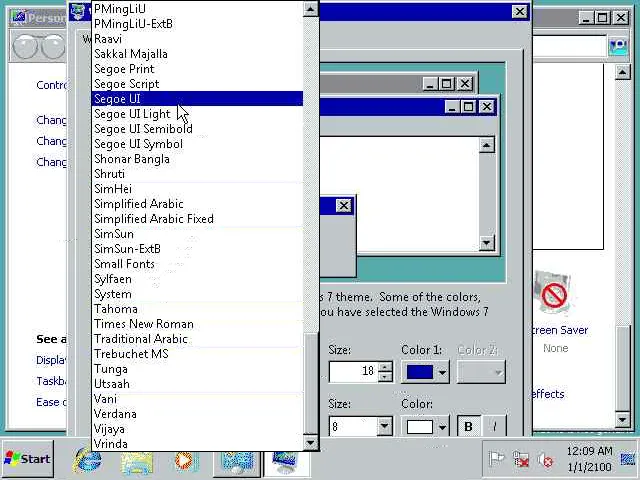Select Segoe Print font
The height and width of the screenshot is (480, 640).
click(198, 69)
